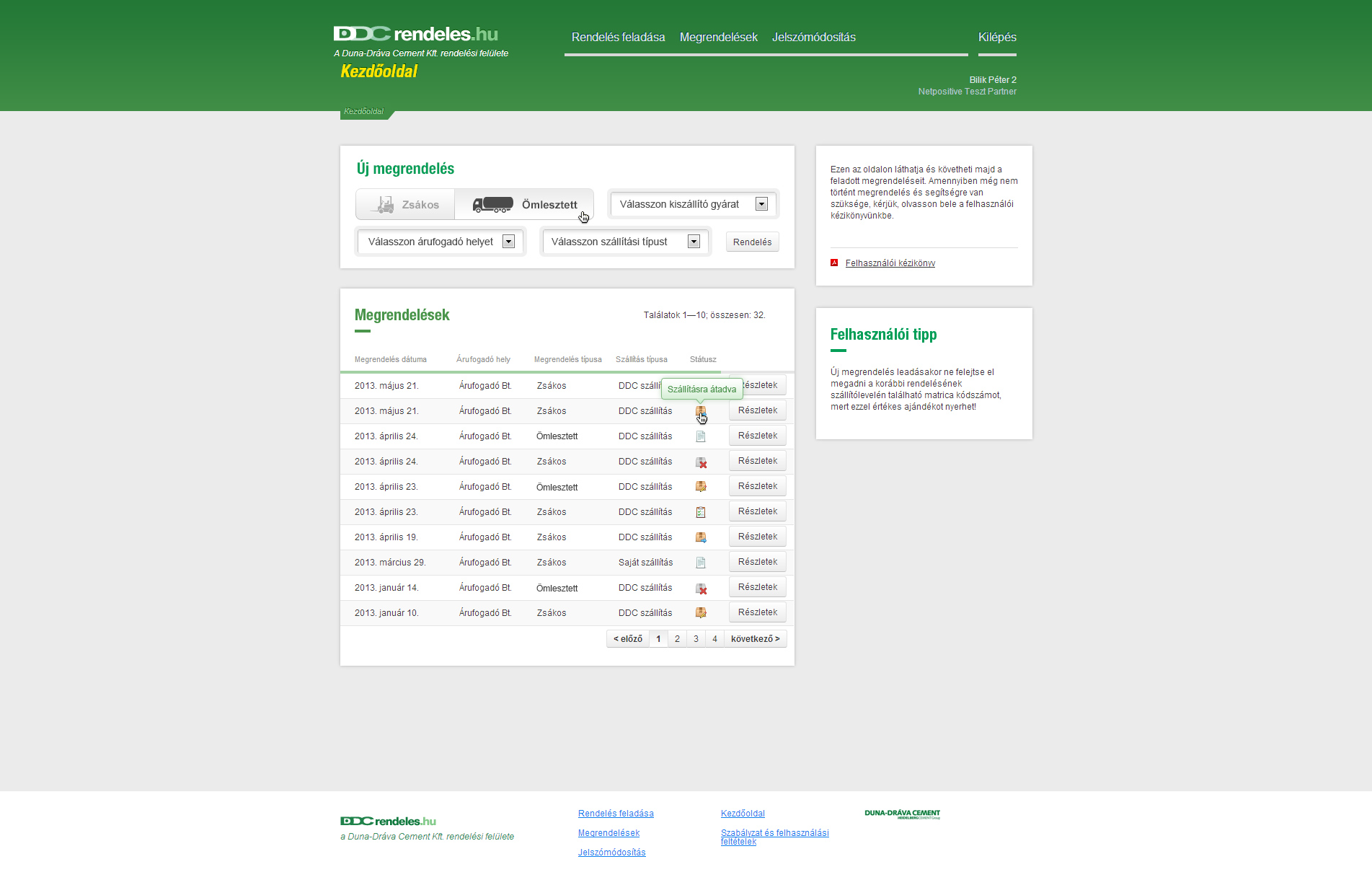Click the footer Jelszómódosítás link

611,853
